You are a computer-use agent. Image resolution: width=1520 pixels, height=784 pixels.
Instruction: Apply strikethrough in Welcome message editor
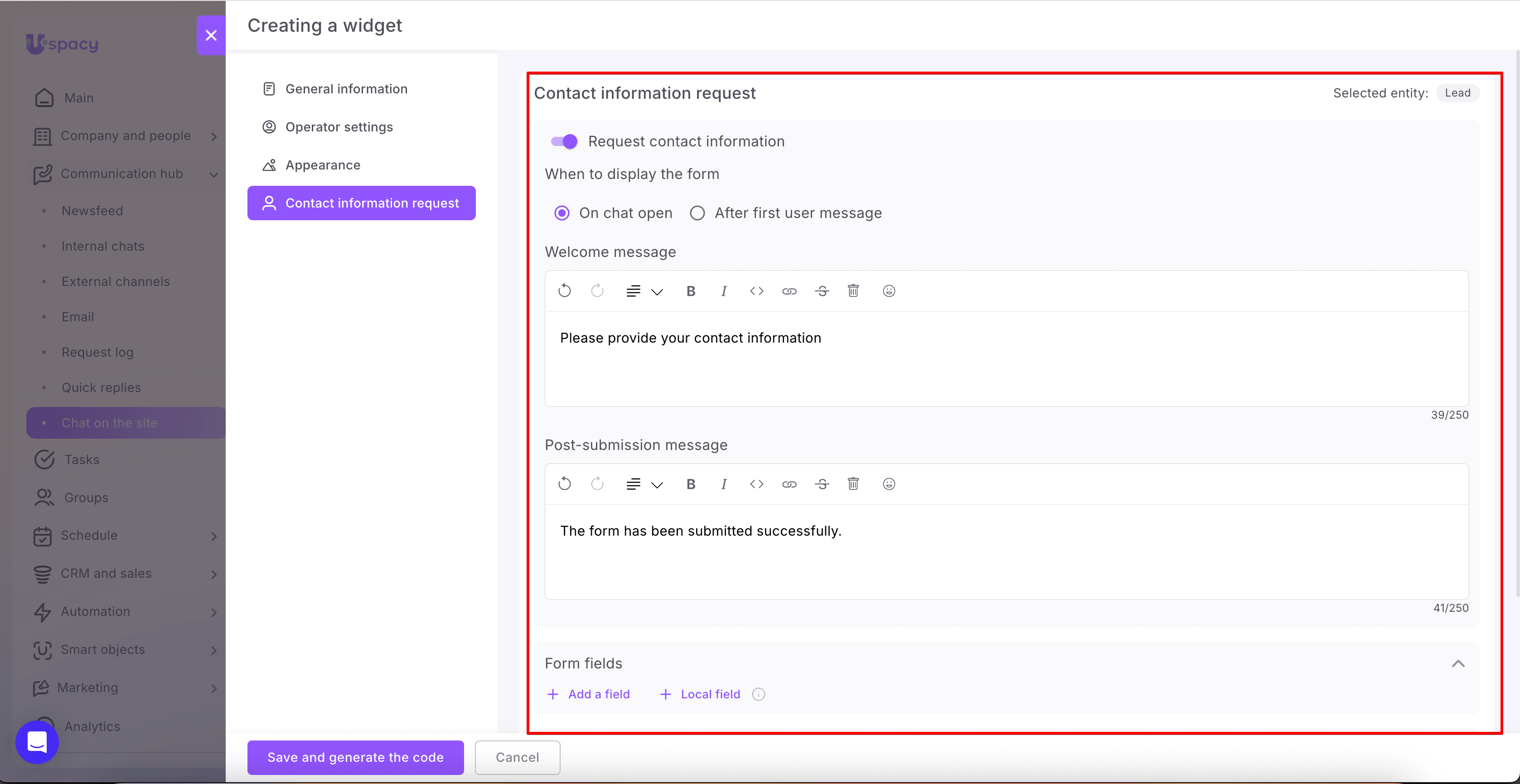822,291
